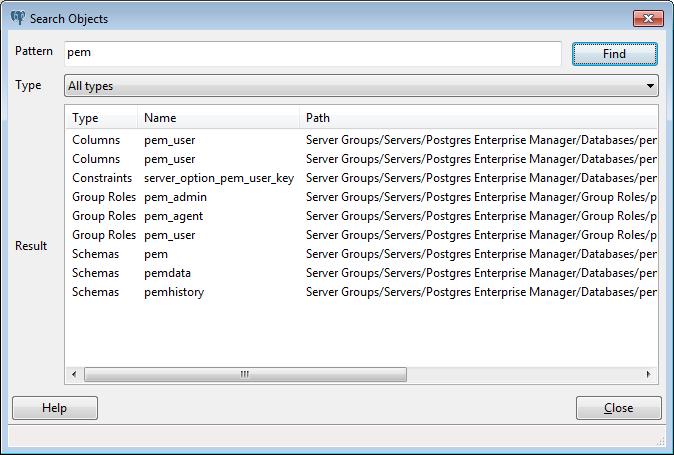The image size is (674, 455).
Task: Select the pem_agent Group Roles result
Action: [175, 216]
